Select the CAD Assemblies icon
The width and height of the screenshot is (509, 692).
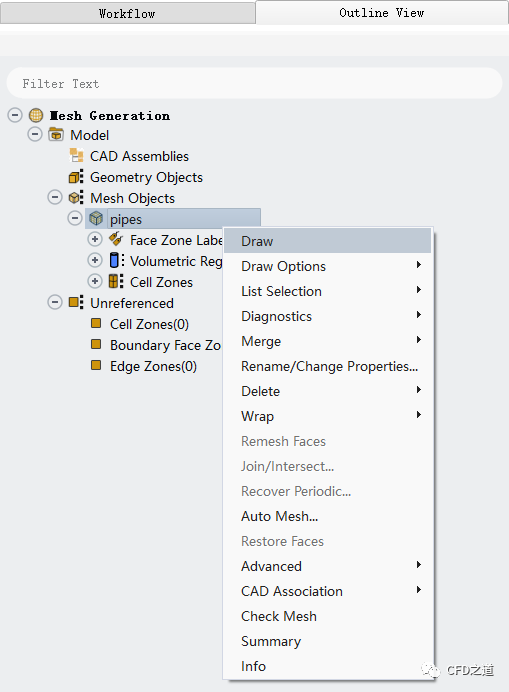tap(76, 155)
